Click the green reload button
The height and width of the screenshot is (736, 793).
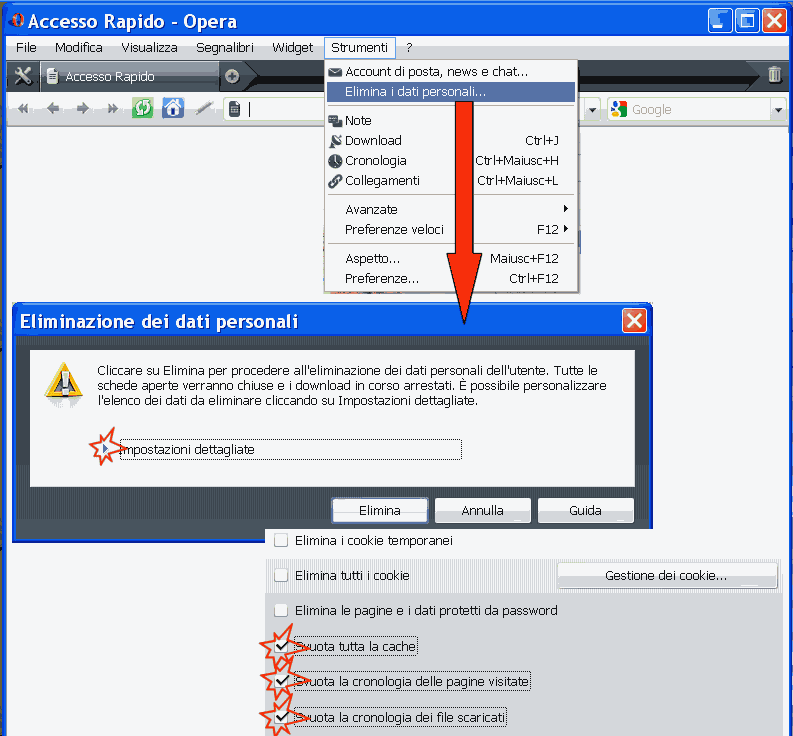coord(142,109)
